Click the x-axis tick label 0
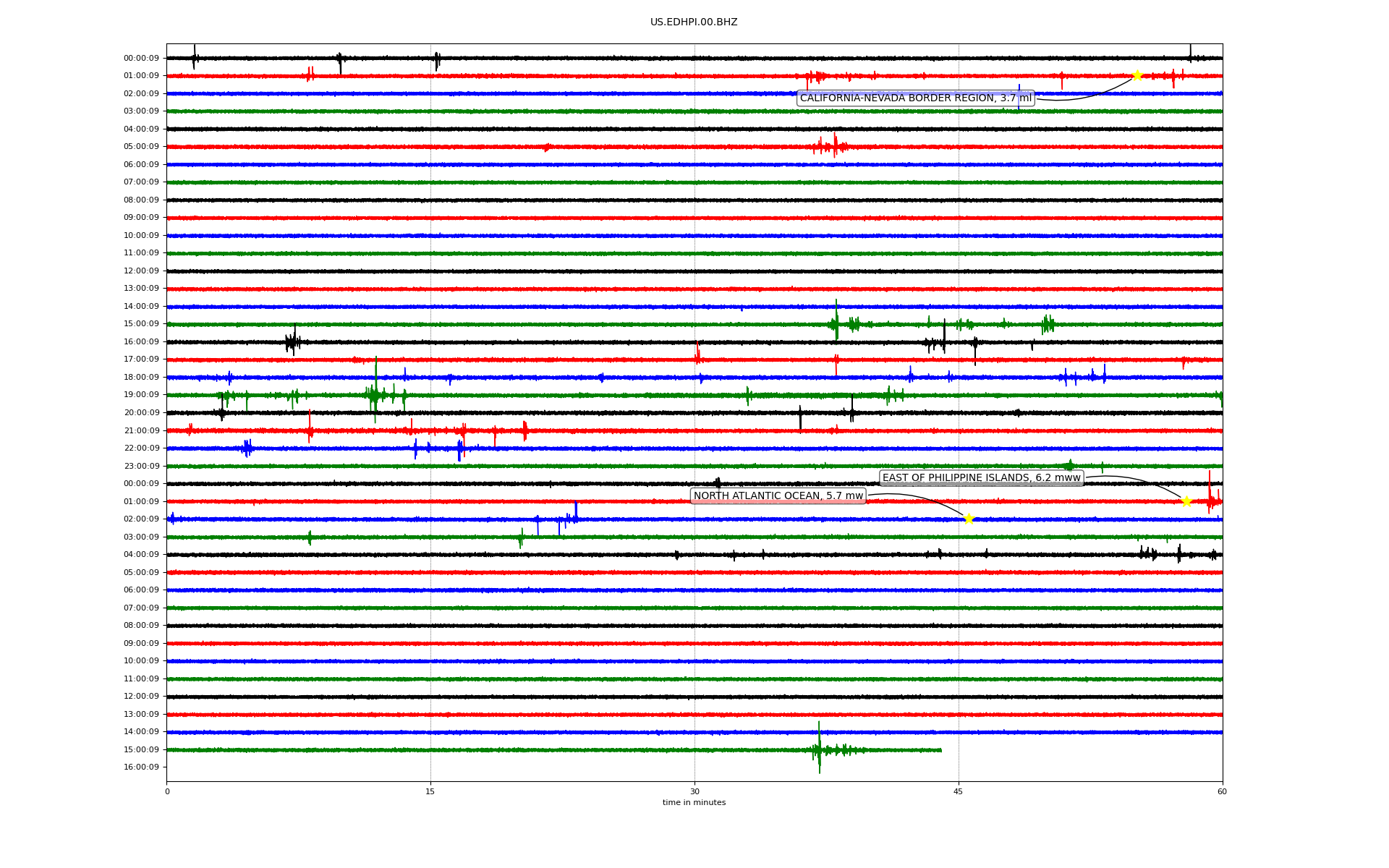Image resolution: width=1389 pixels, height=868 pixels. click(x=167, y=791)
